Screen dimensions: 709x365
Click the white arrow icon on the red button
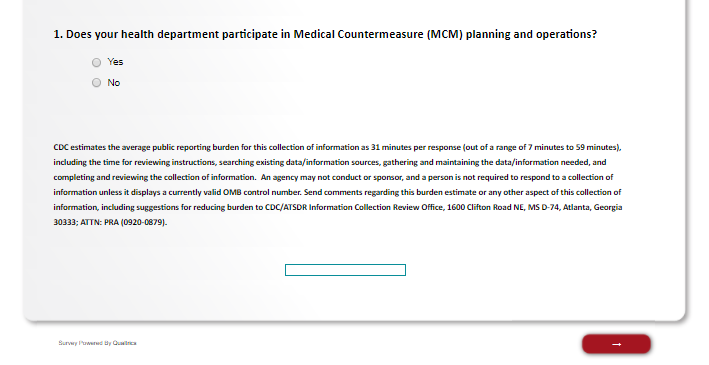click(x=616, y=345)
